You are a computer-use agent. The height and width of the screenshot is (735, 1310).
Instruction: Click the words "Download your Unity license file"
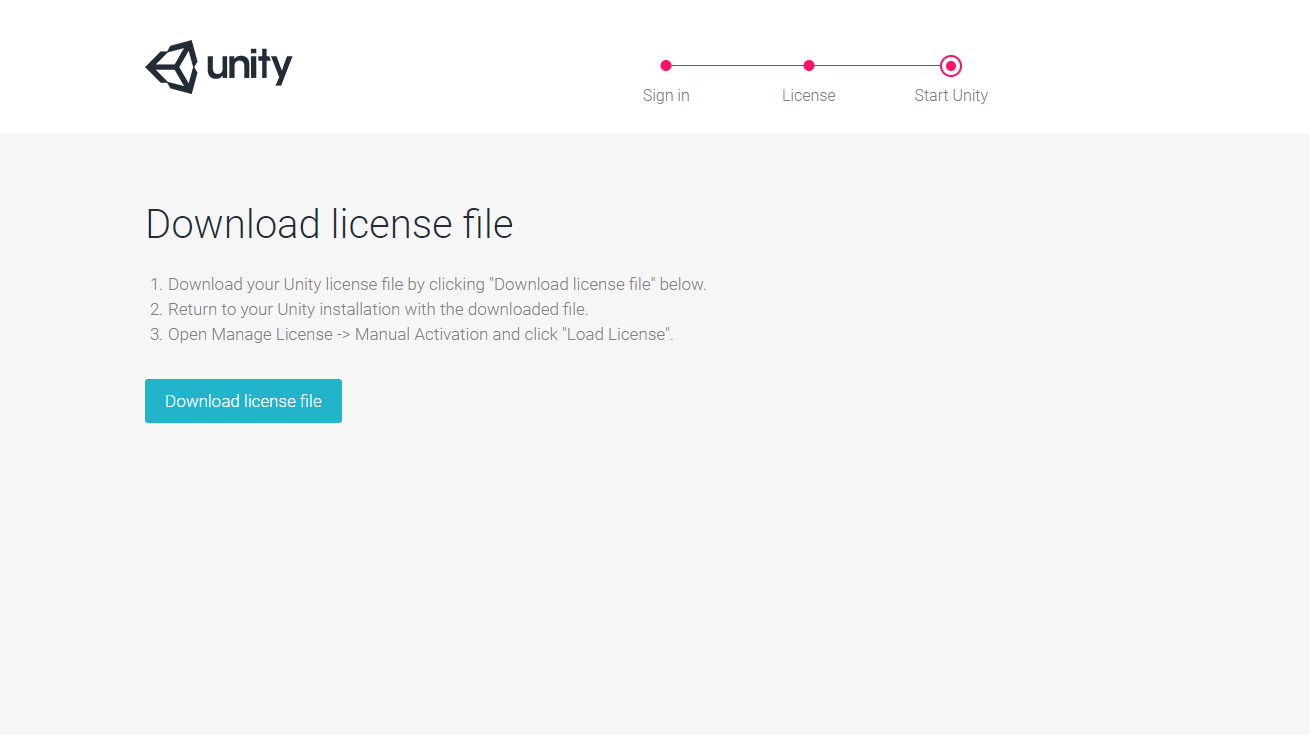click(x=286, y=284)
